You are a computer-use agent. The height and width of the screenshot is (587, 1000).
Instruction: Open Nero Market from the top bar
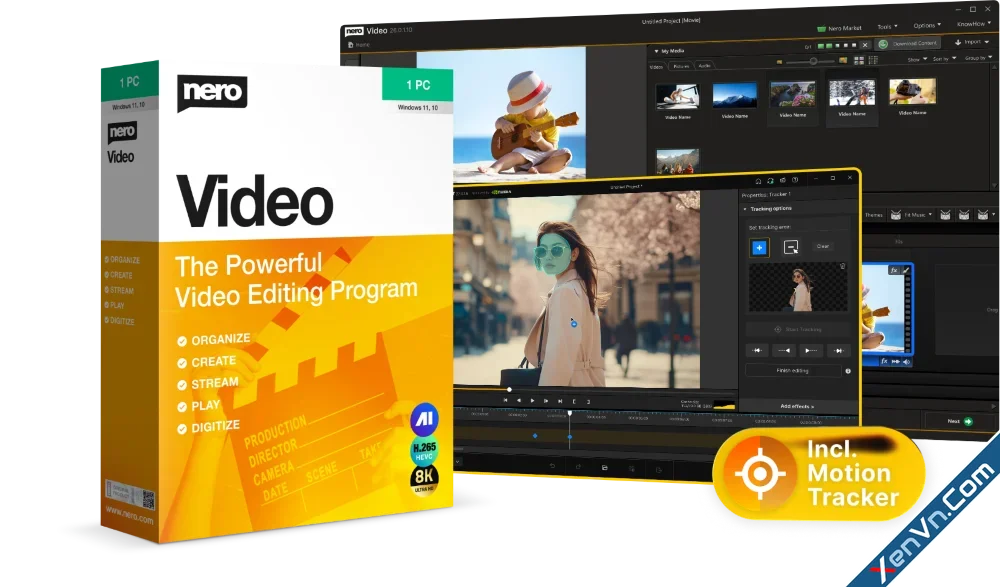pos(839,28)
